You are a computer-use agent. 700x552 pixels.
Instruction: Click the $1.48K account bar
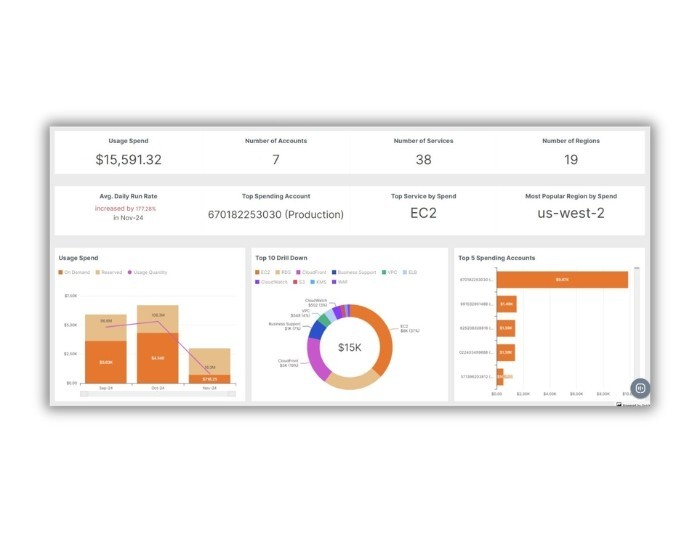506,304
